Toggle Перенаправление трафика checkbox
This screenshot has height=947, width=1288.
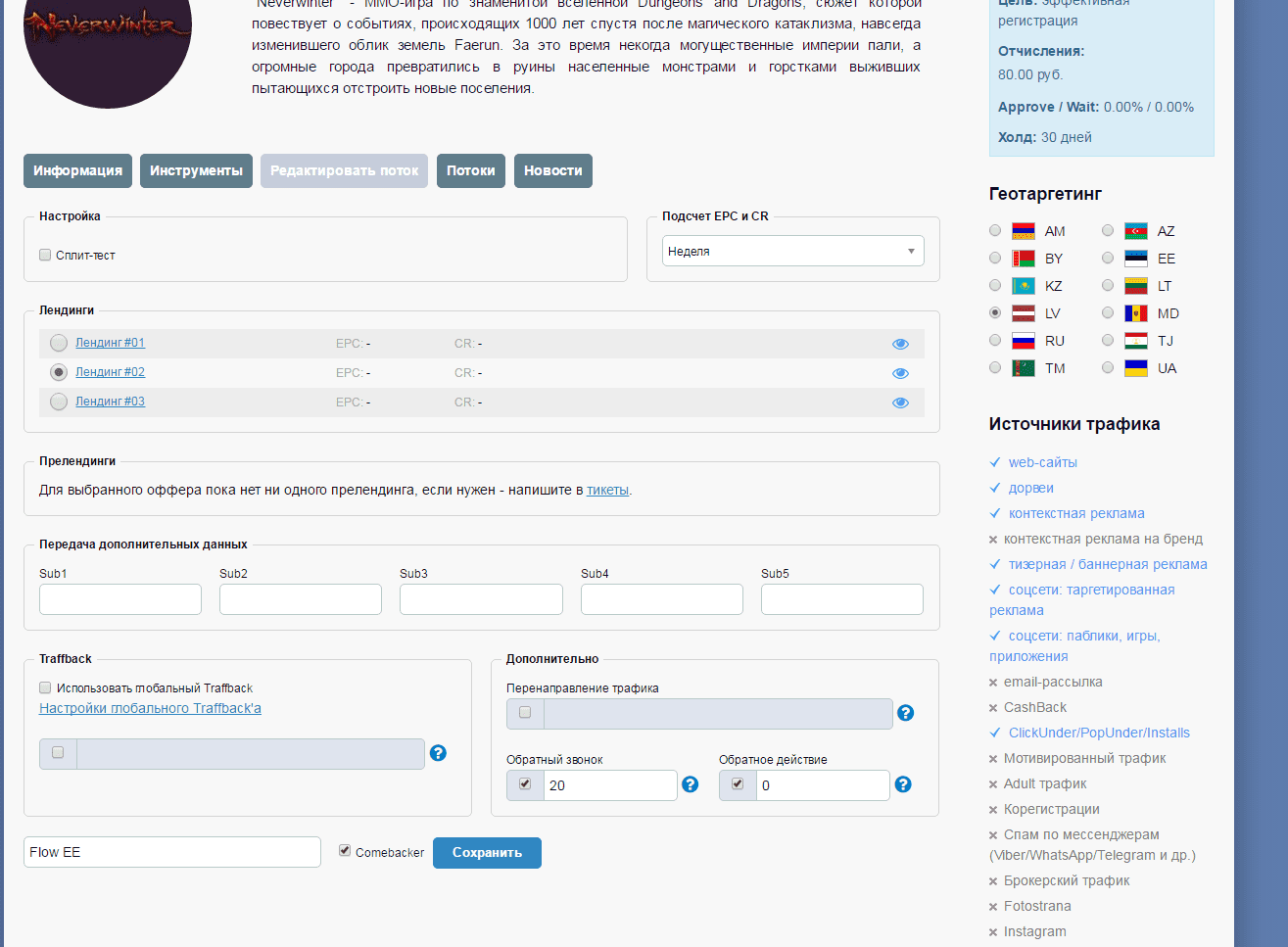point(525,712)
